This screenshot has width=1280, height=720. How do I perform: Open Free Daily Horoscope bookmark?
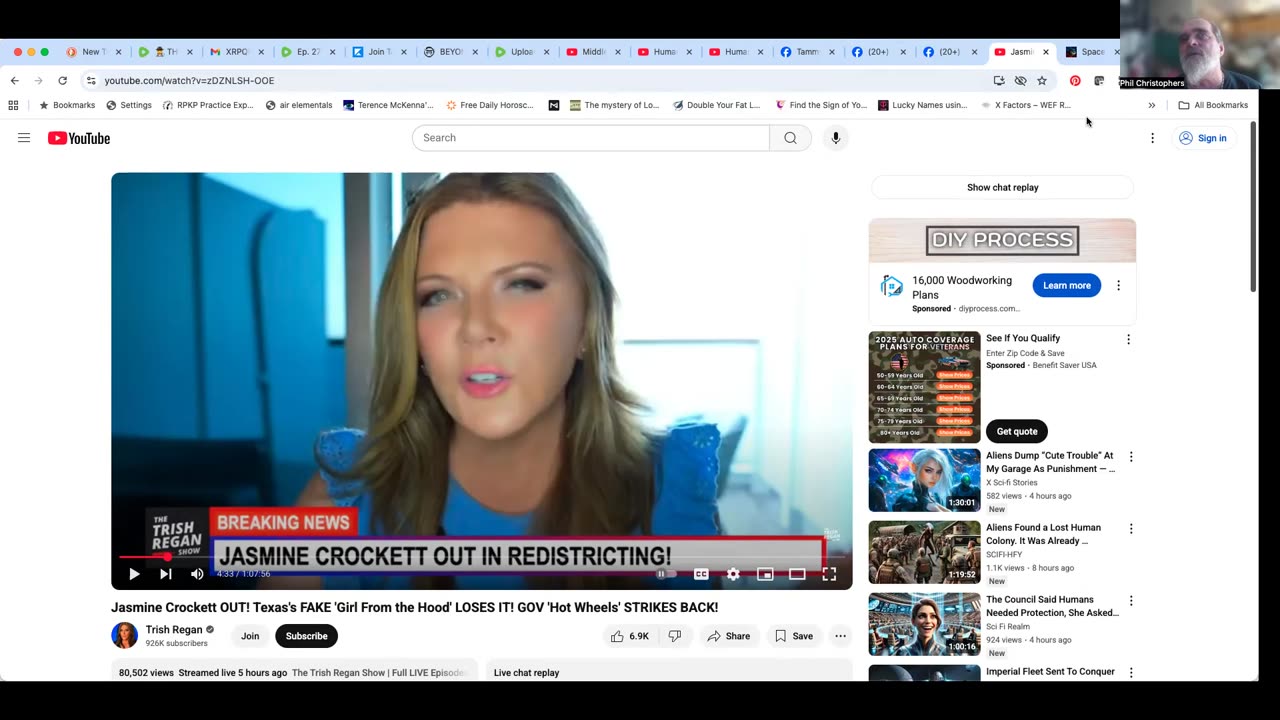[490, 105]
